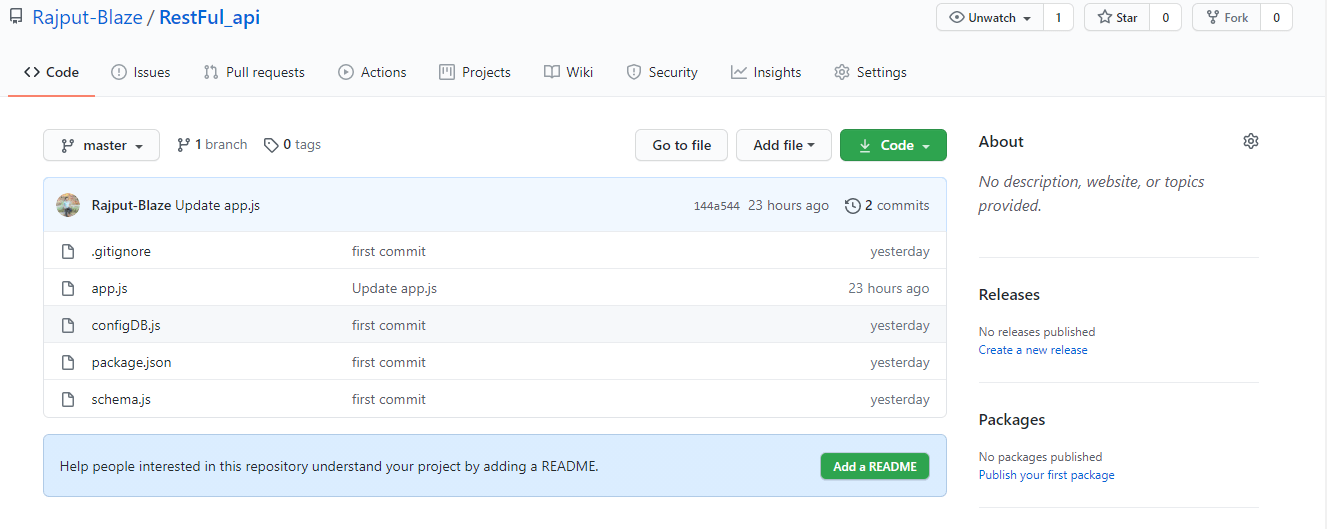Expand the master branch selector

pyautogui.click(x=101, y=145)
